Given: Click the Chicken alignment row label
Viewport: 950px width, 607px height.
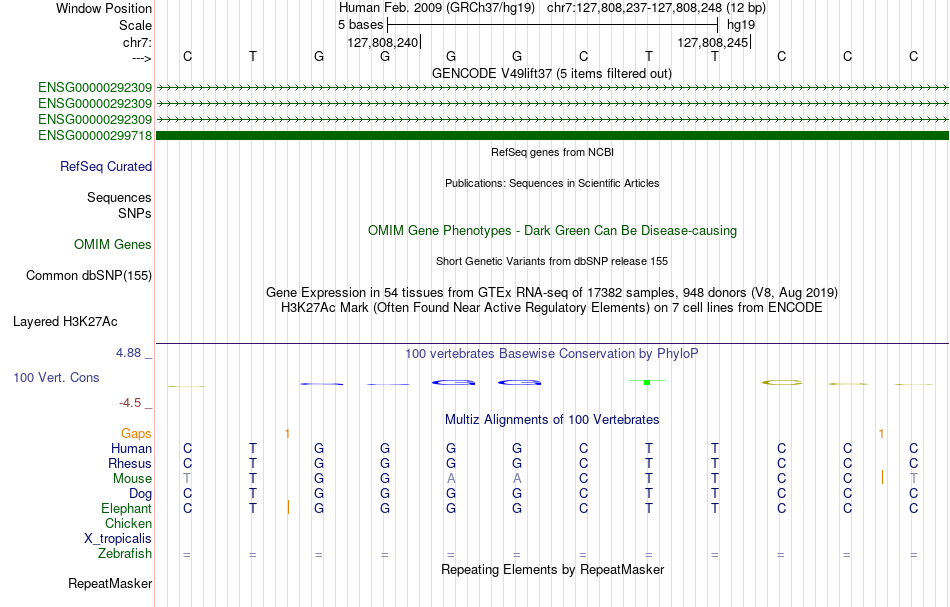Looking at the screenshot, I should (x=128, y=523).
